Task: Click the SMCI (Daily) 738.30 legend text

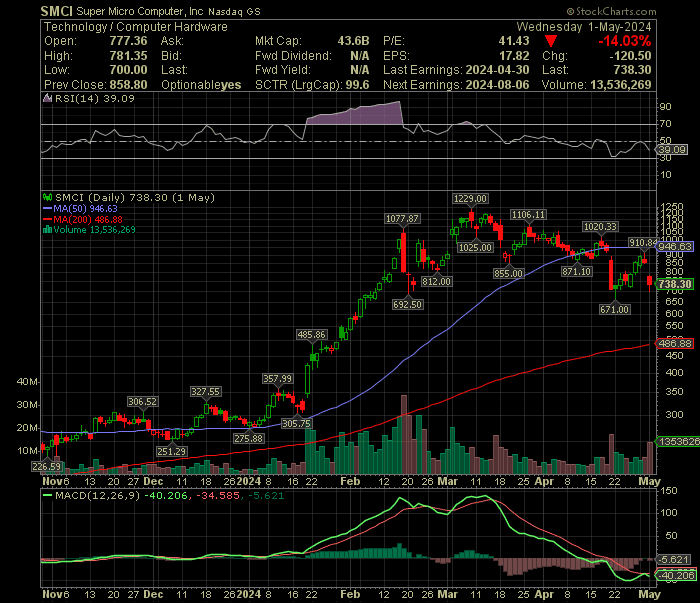Action: tap(135, 197)
